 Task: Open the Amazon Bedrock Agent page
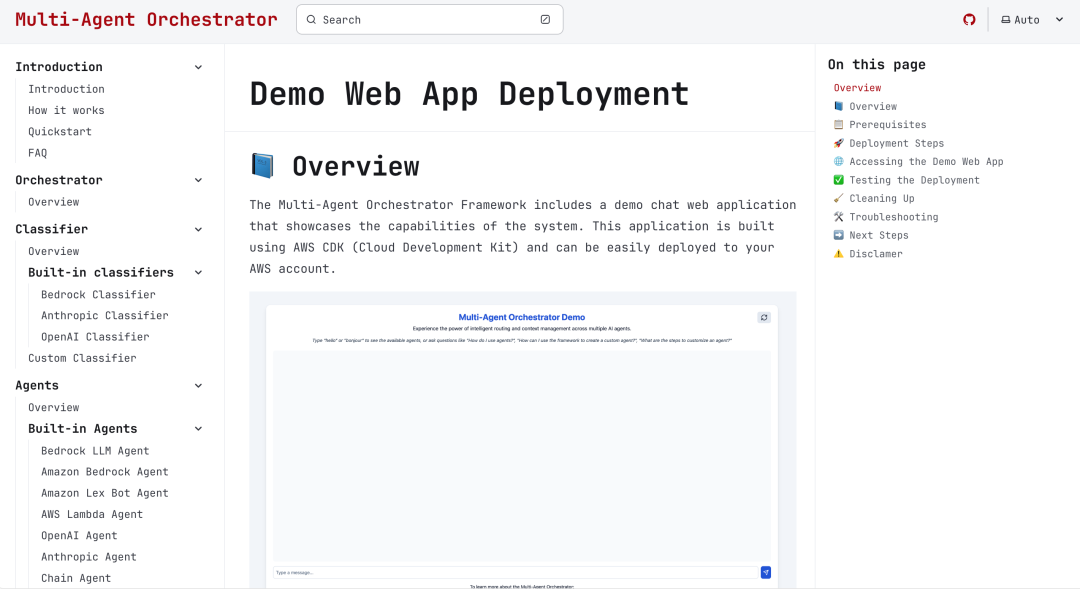(x=105, y=472)
